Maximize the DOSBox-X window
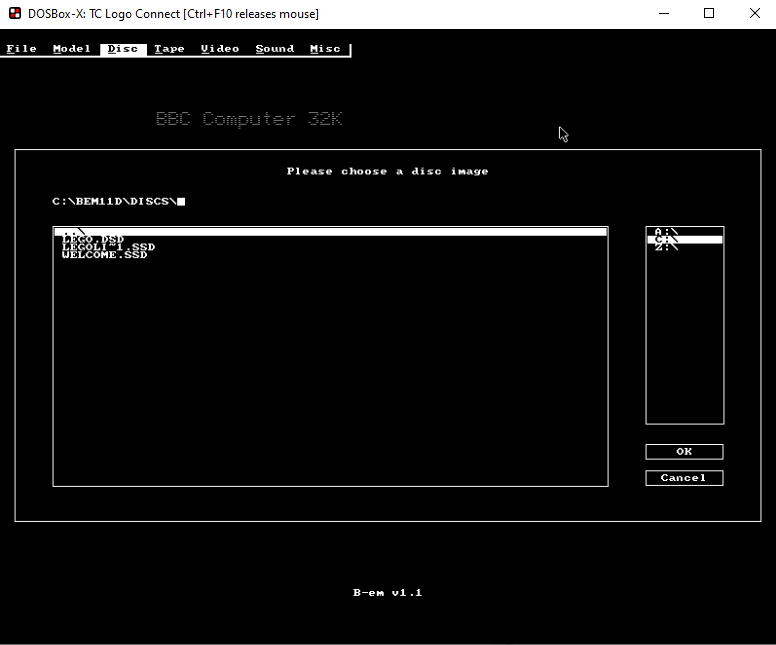The image size is (776, 645). click(x=709, y=14)
